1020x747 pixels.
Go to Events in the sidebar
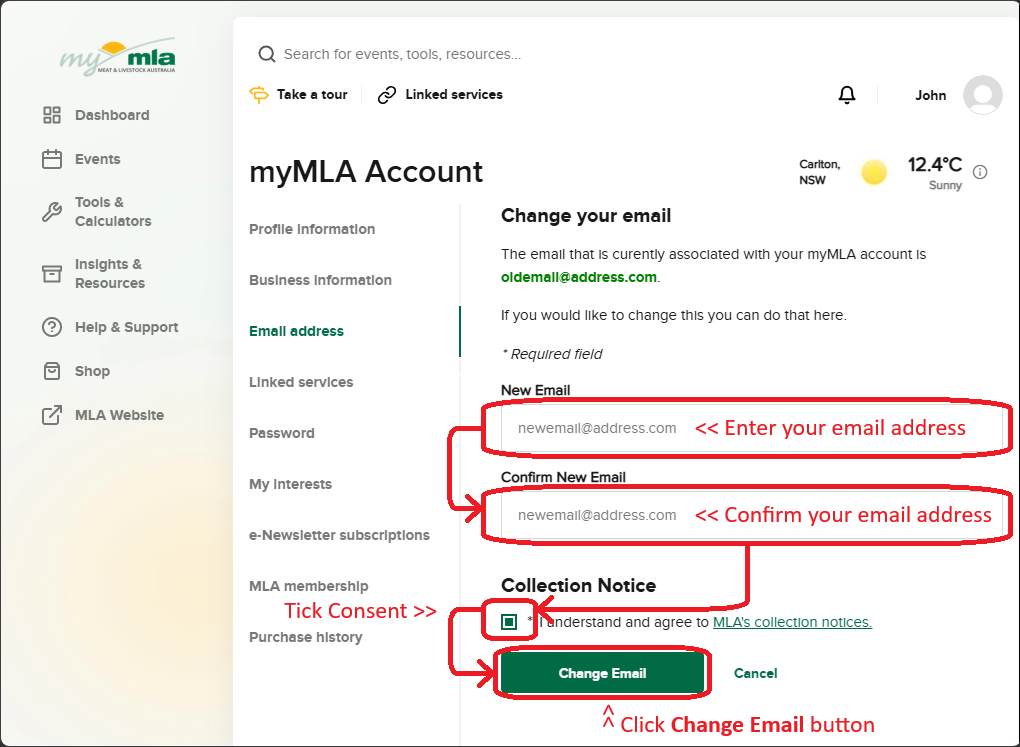click(x=98, y=159)
